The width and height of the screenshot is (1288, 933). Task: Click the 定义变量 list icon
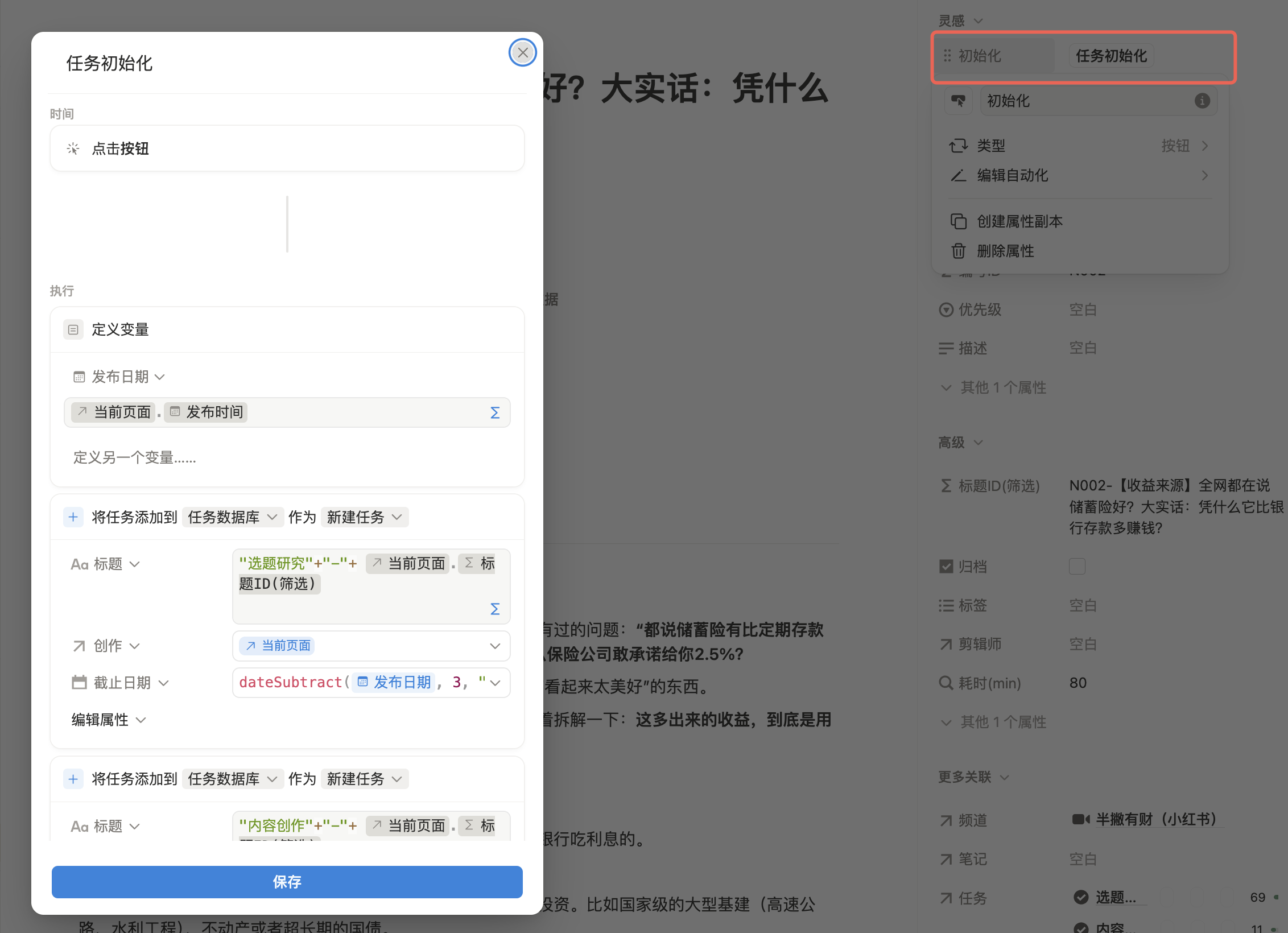point(73,329)
